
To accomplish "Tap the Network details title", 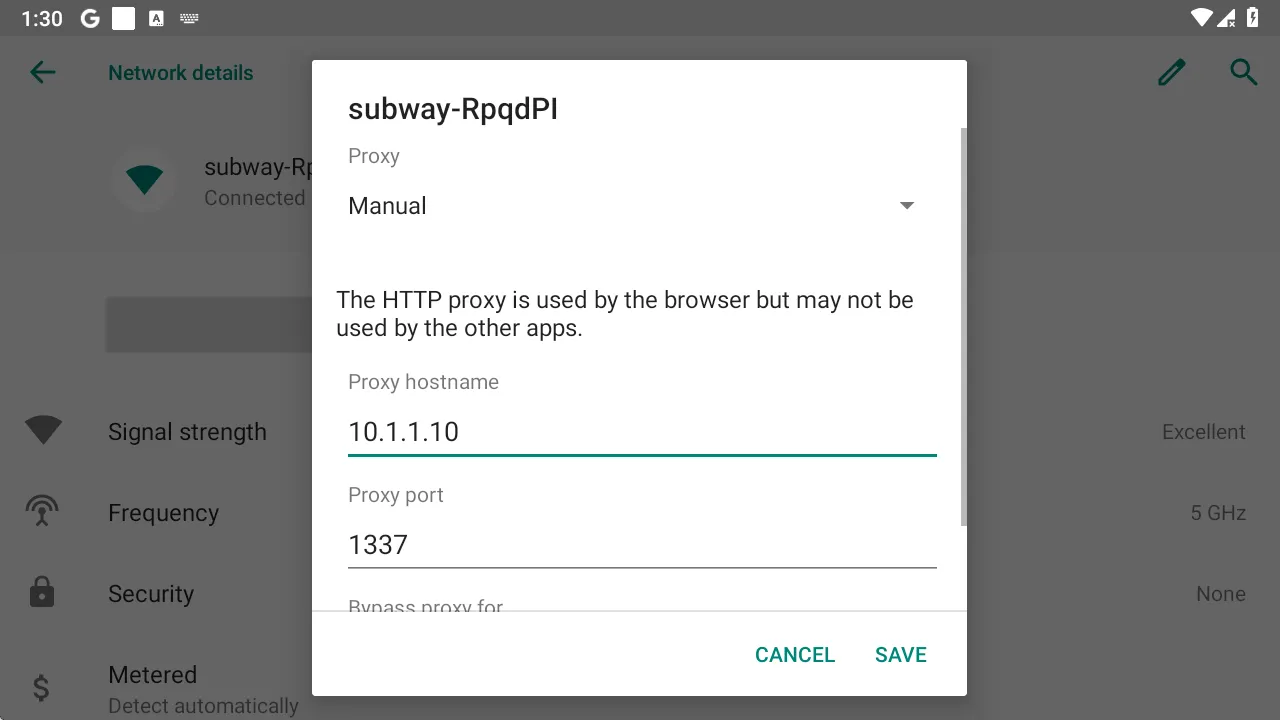I will tap(181, 73).
